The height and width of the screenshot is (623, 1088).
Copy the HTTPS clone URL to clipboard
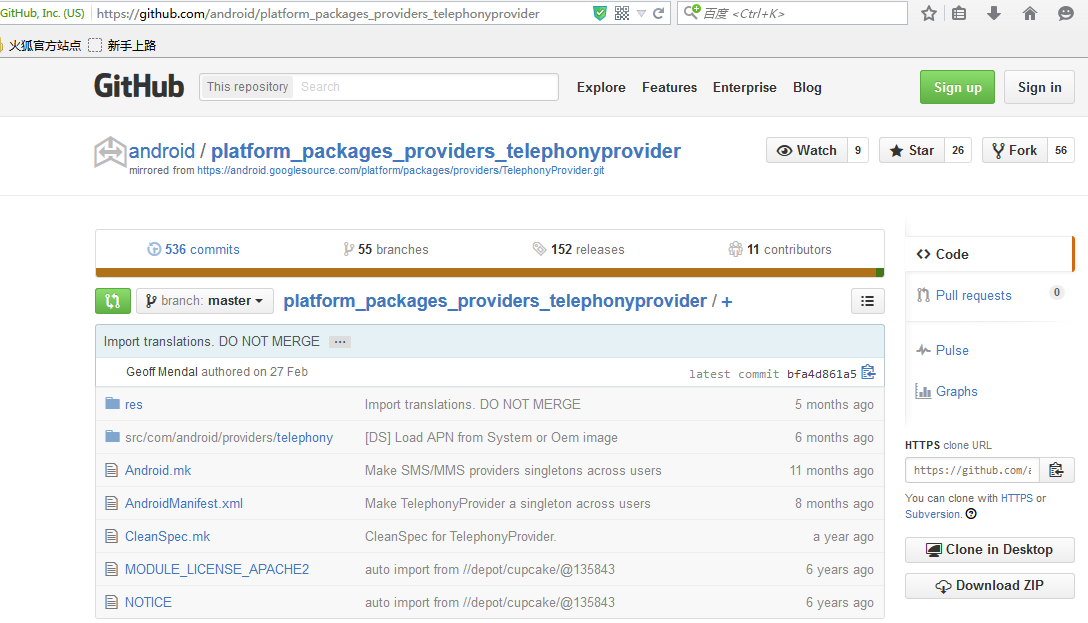point(1056,470)
